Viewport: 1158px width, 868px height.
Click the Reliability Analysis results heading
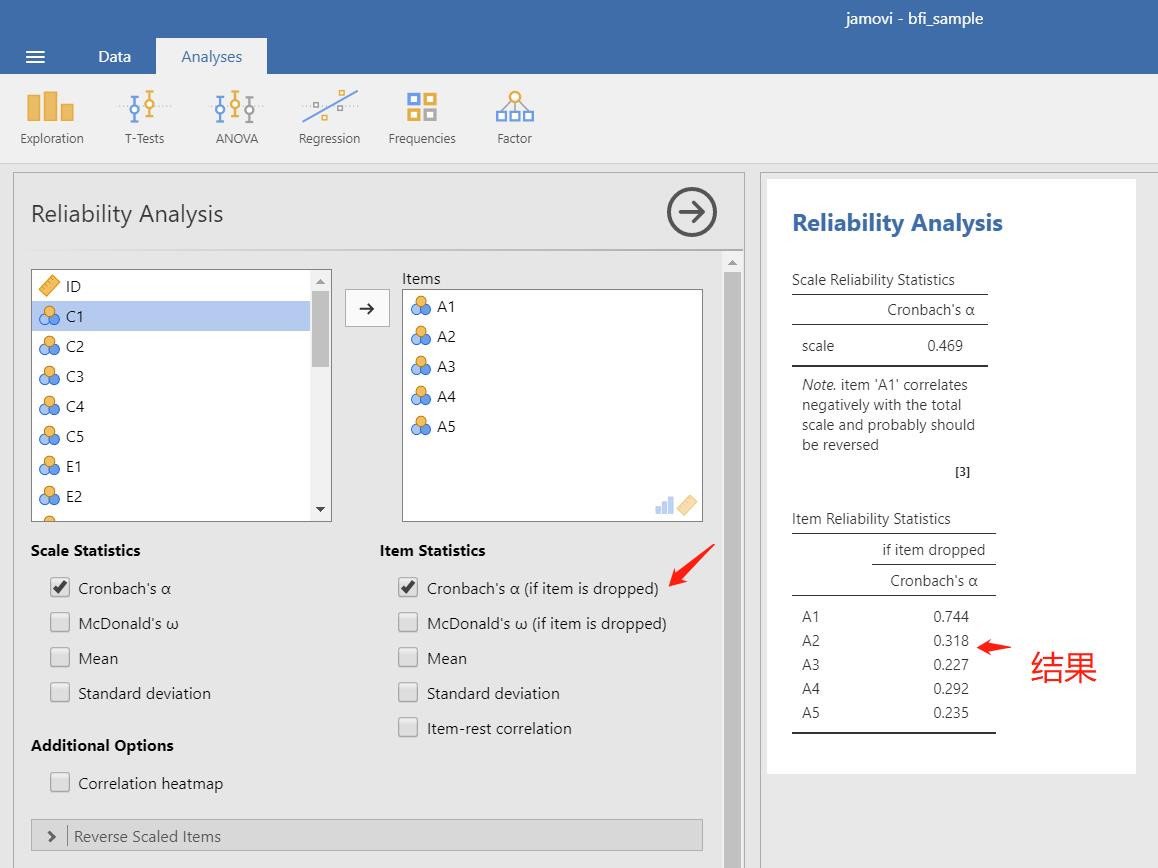(897, 222)
